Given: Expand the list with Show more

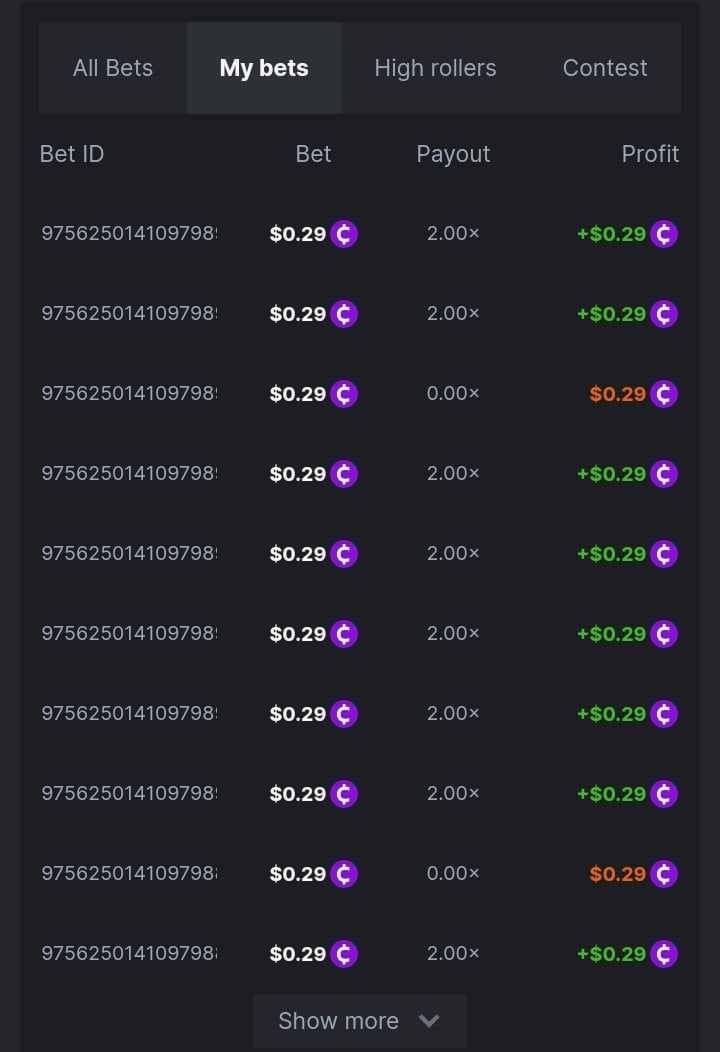Looking at the screenshot, I should 338,1021.
